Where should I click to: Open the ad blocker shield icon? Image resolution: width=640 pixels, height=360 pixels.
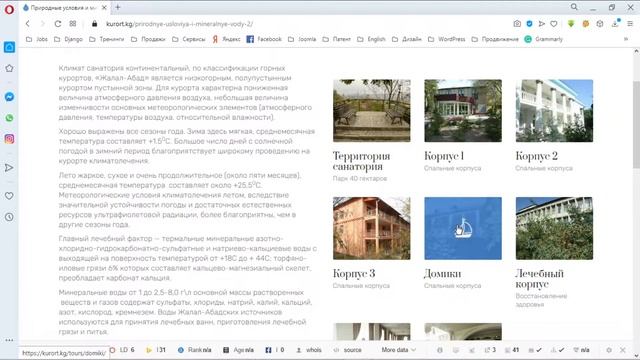point(529,24)
